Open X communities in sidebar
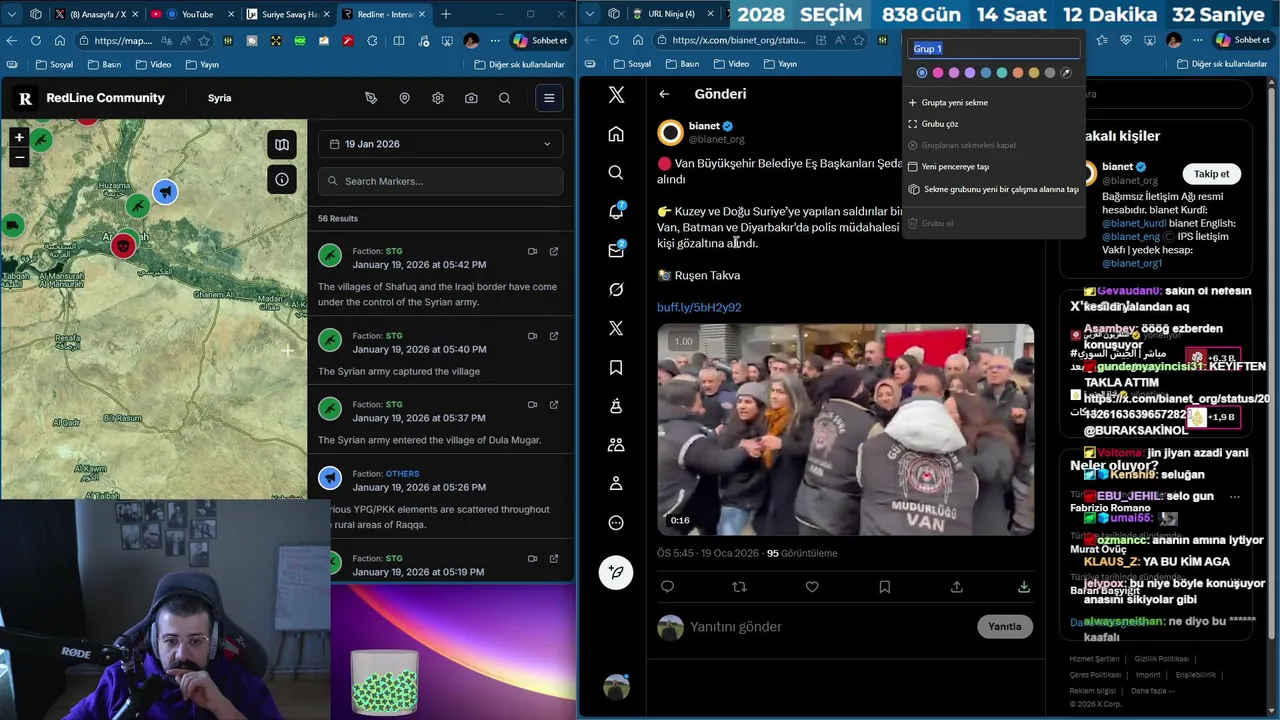Screen dimensions: 1280x720 coord(616,445)
